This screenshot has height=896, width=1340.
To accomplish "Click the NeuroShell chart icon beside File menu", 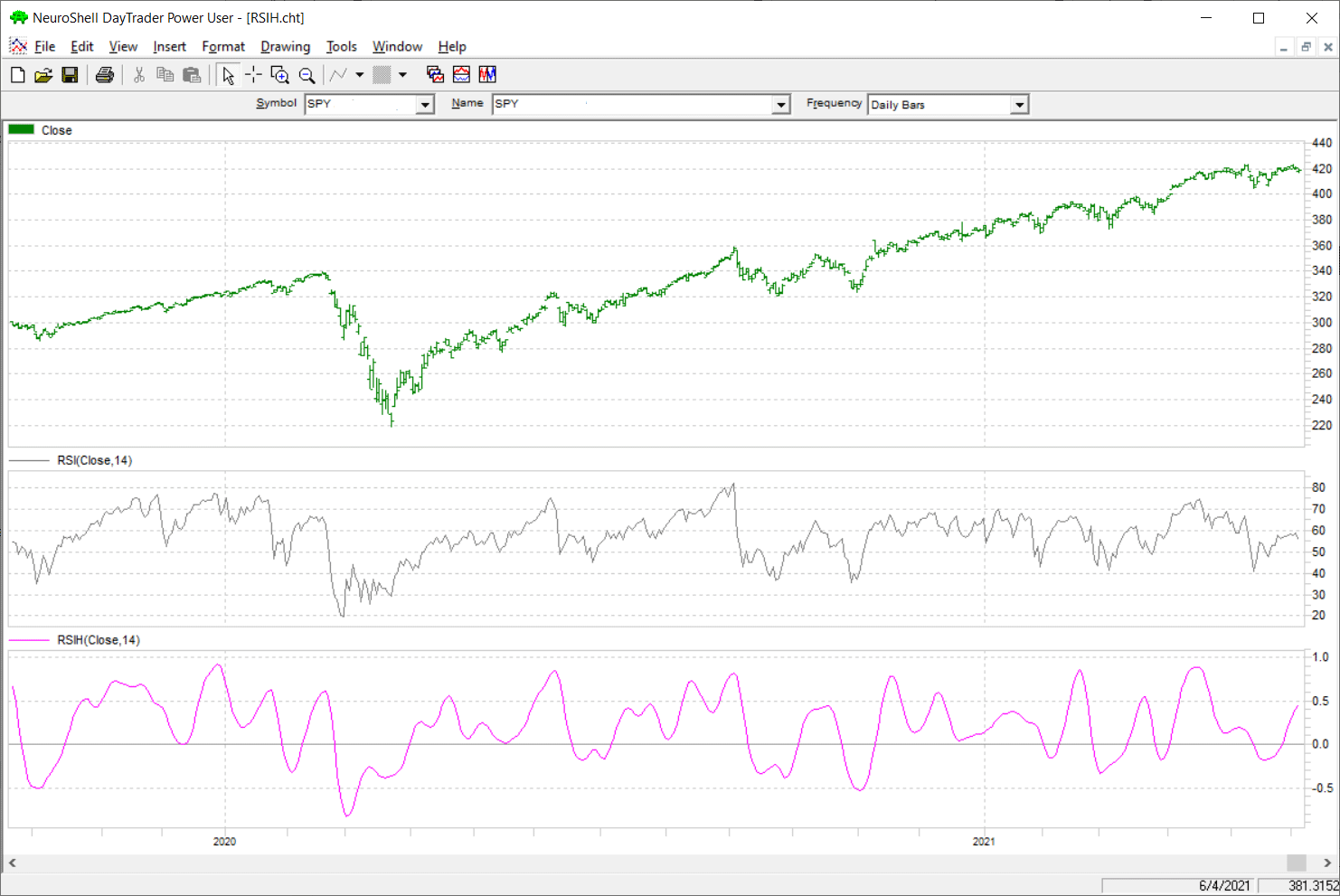I will pyautogui.click(x=18, y=46).
